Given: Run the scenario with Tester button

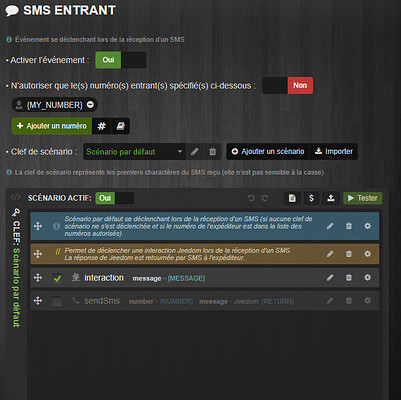Looking at the screenshot, I should point(363,198).
